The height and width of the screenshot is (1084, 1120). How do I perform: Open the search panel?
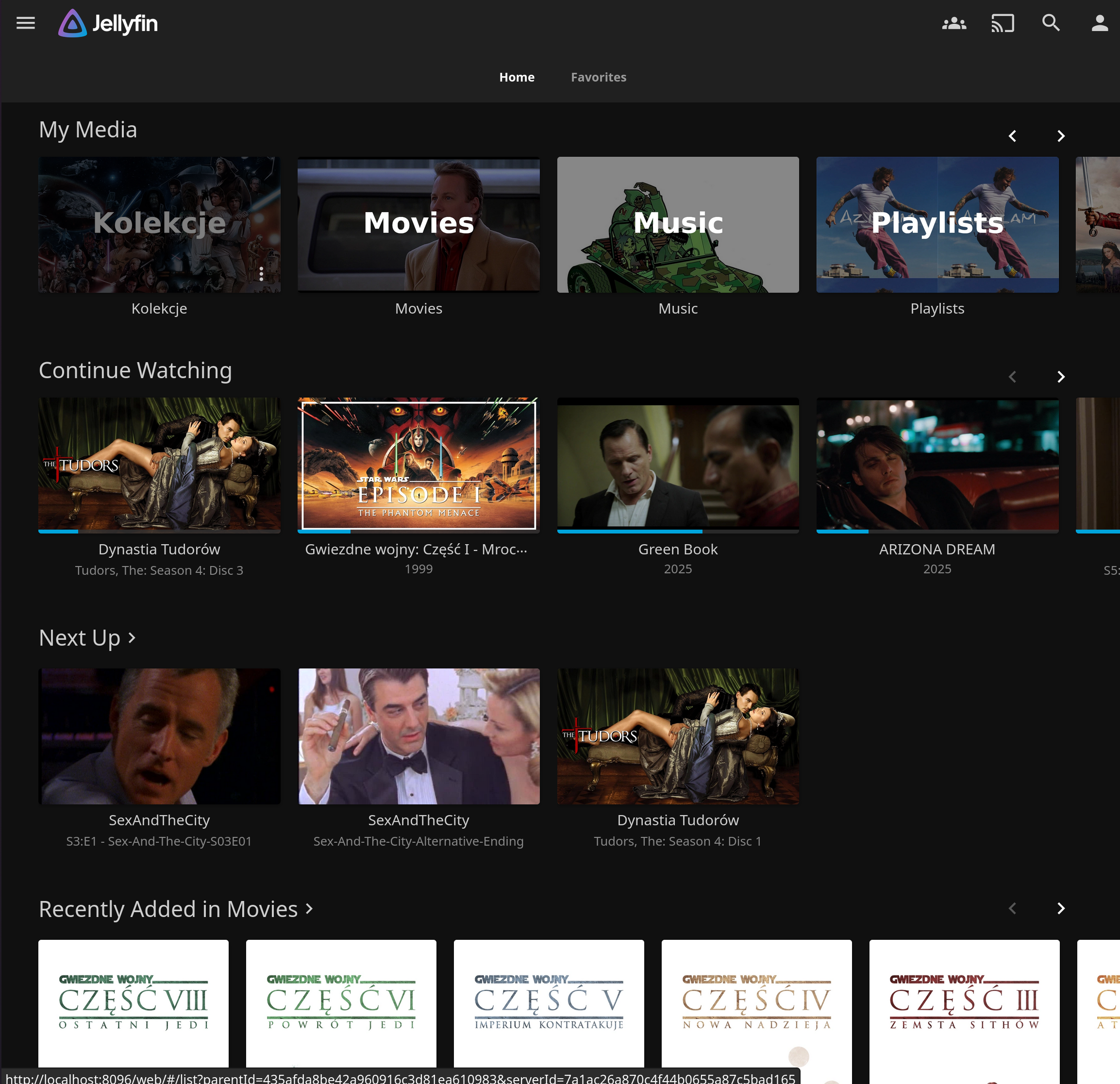(x=1051, y=23)
